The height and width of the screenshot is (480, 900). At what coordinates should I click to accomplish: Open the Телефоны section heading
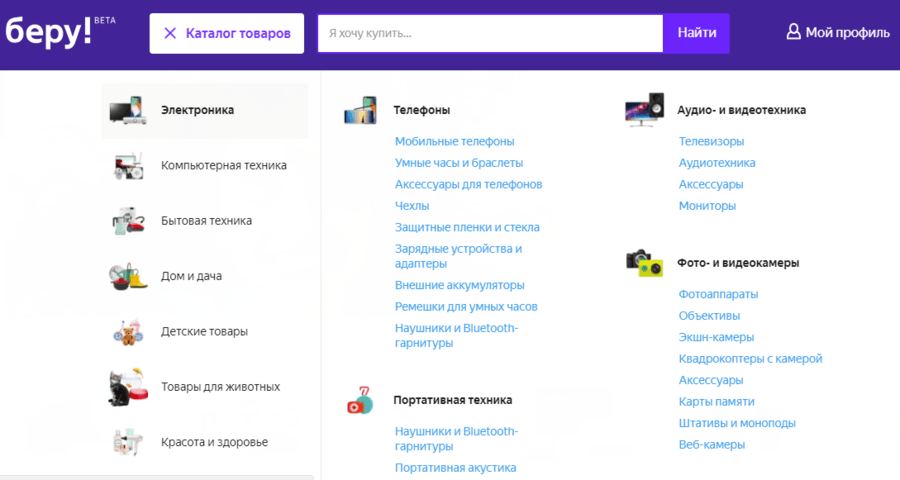[421, 110]
